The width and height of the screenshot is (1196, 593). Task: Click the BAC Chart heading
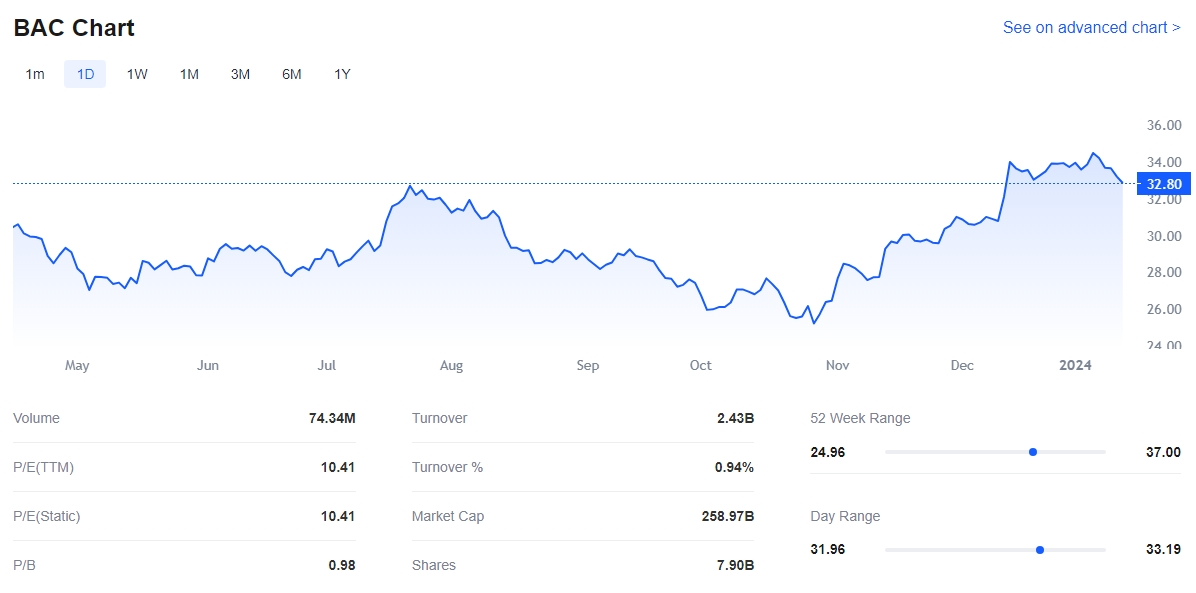(x=74, y=28)
